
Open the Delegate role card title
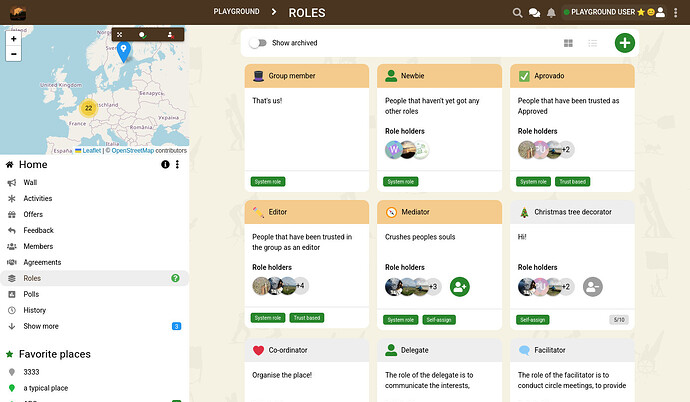pyautogui.click(x=415, y=350)
